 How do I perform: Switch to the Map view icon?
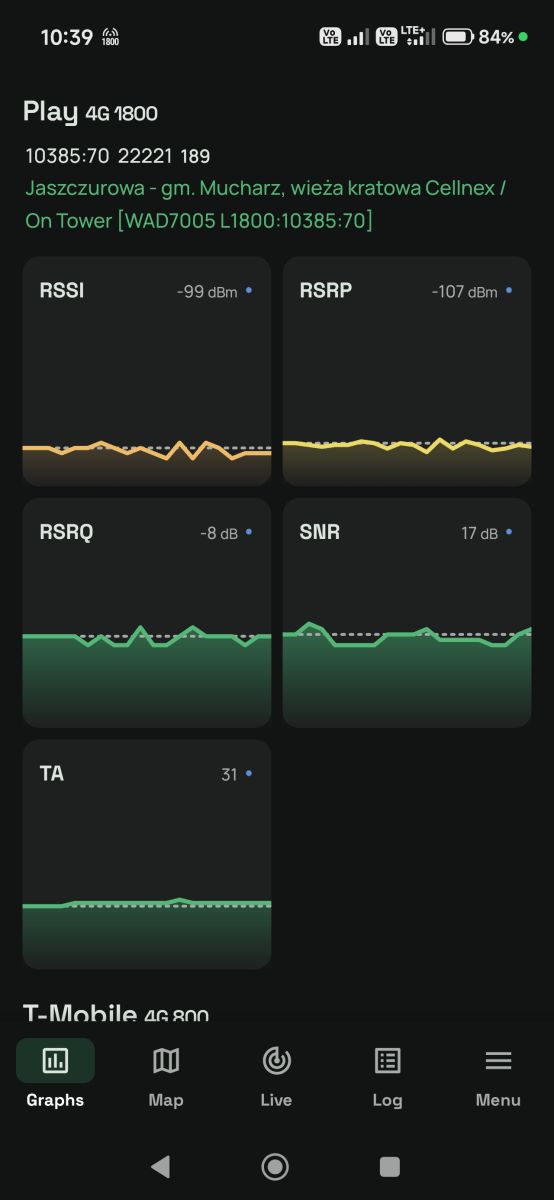(166, 1061)
